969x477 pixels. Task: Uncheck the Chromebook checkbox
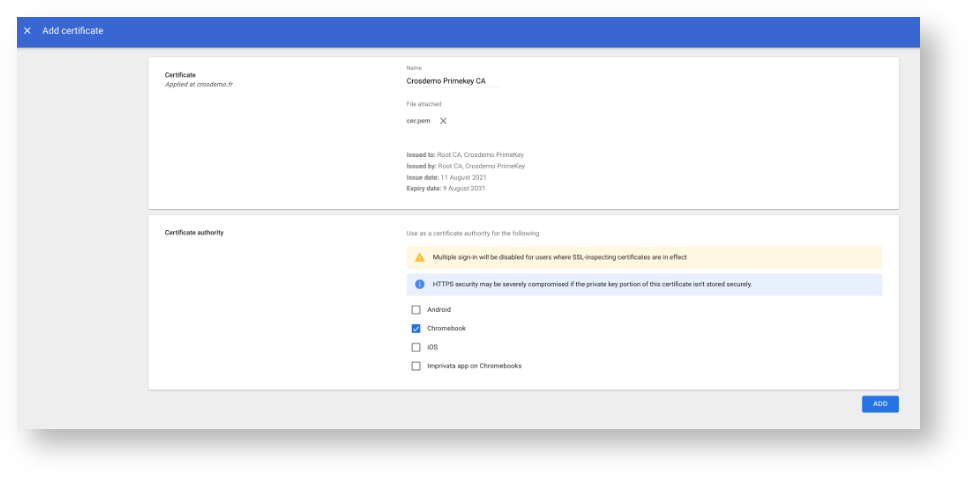pos(416,328)
